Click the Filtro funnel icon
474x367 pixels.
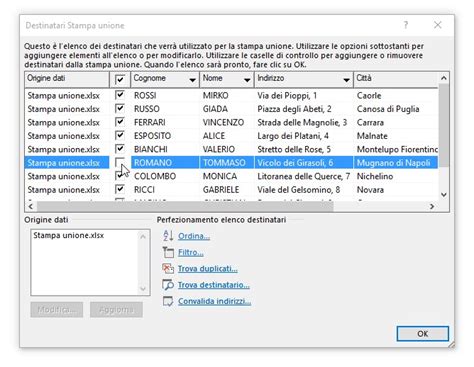168,252
